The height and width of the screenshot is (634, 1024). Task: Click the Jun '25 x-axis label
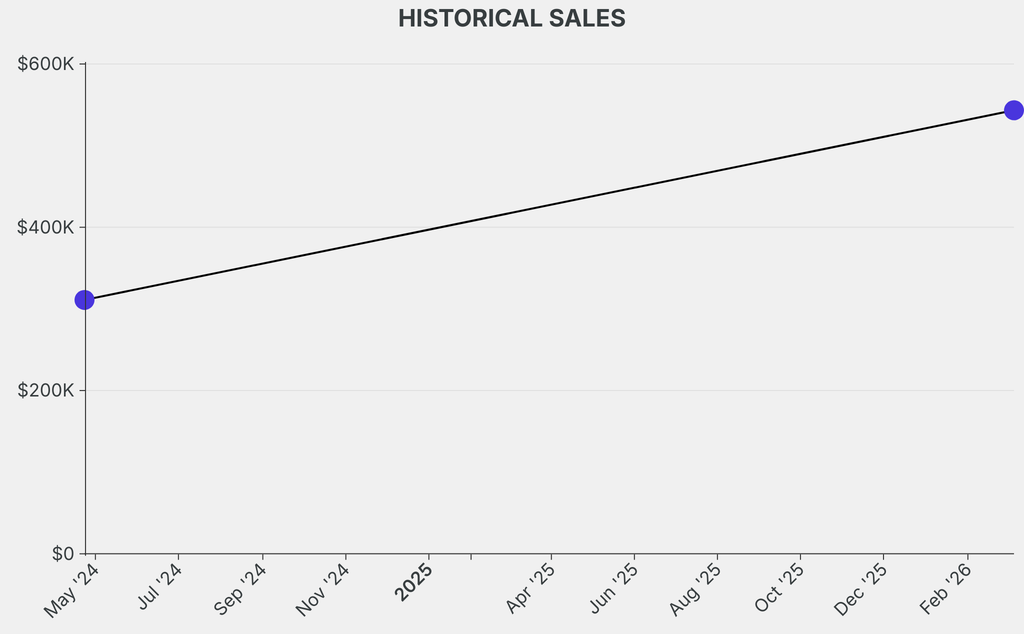tap(614, 587)
